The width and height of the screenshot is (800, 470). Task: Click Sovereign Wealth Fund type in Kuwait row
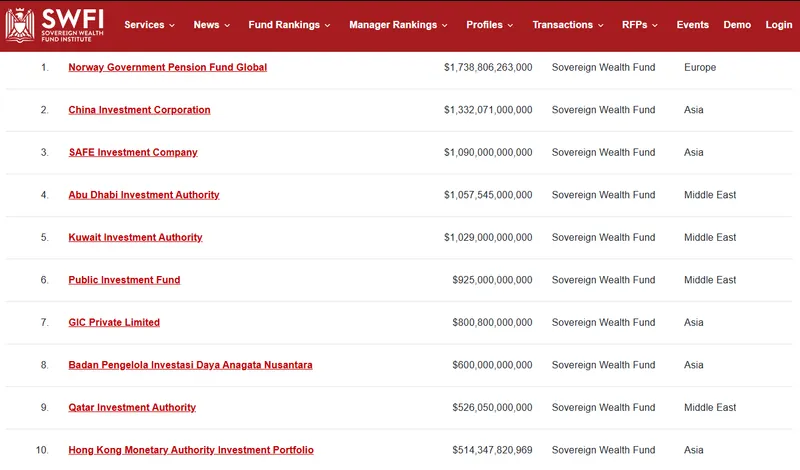pos(603,237)
